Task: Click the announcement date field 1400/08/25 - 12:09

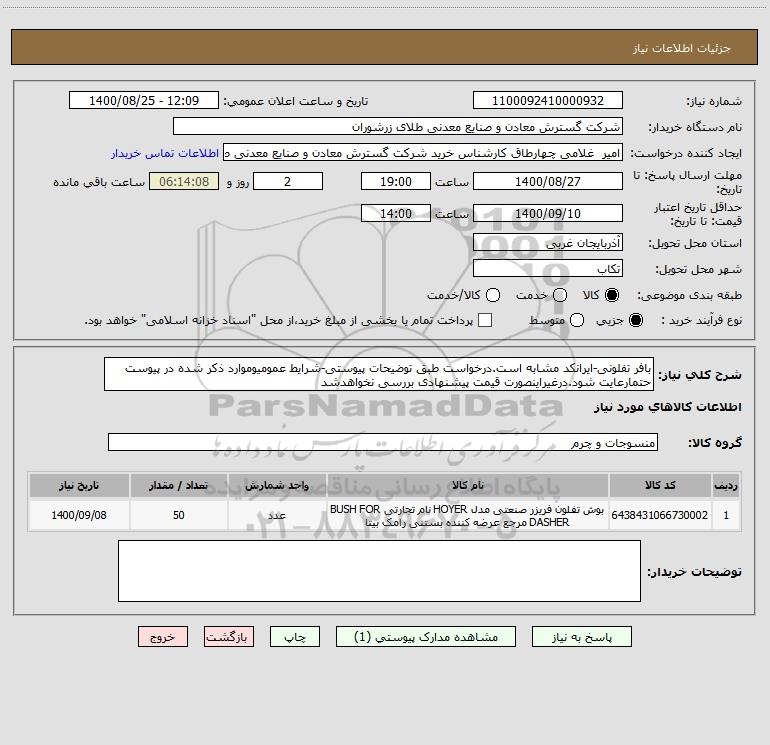Action: [x=144, y=100]
